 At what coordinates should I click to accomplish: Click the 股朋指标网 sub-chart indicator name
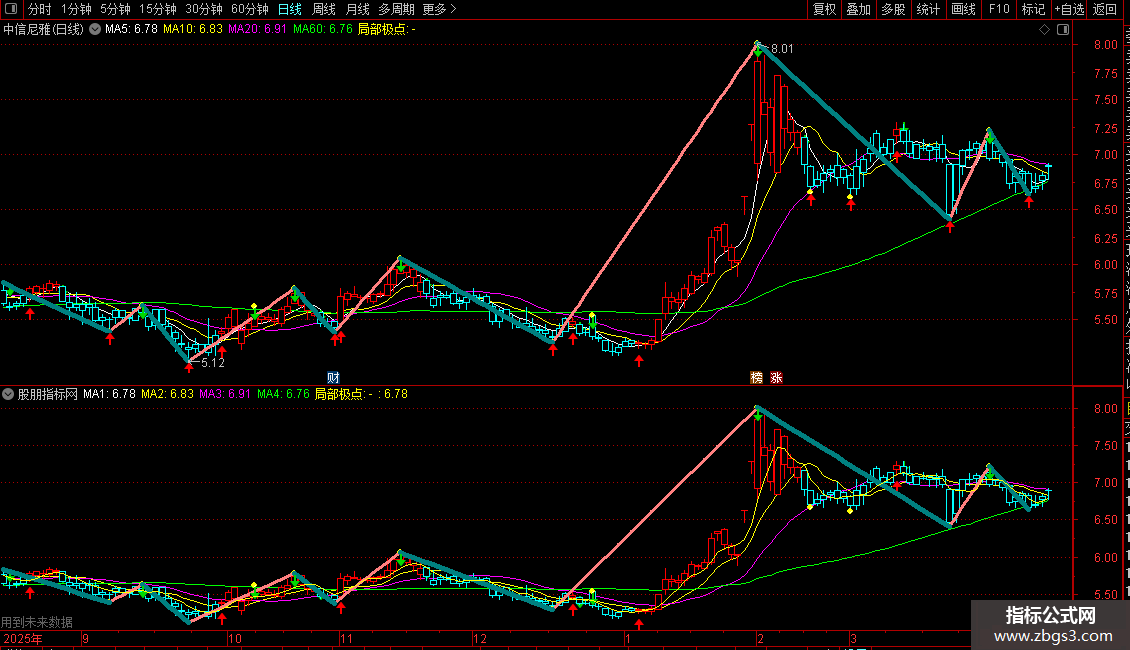click(48, 394)
